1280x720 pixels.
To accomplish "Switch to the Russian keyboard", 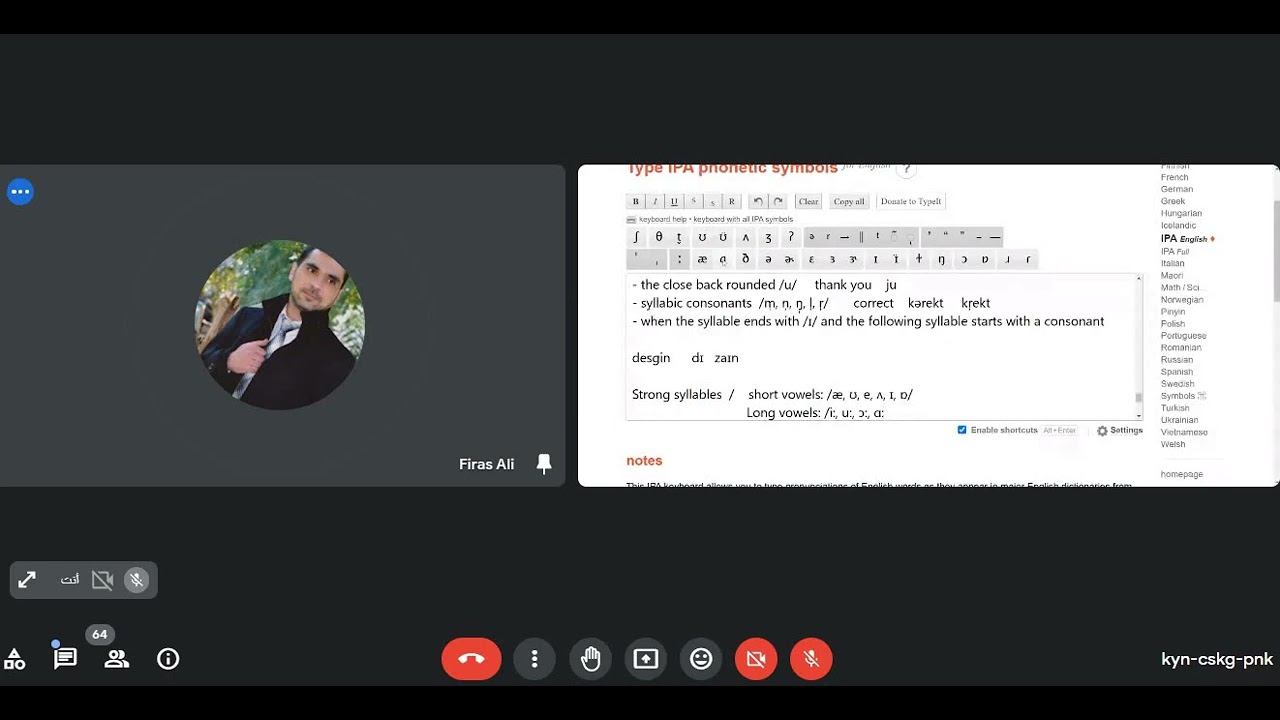I will 1177,360.
